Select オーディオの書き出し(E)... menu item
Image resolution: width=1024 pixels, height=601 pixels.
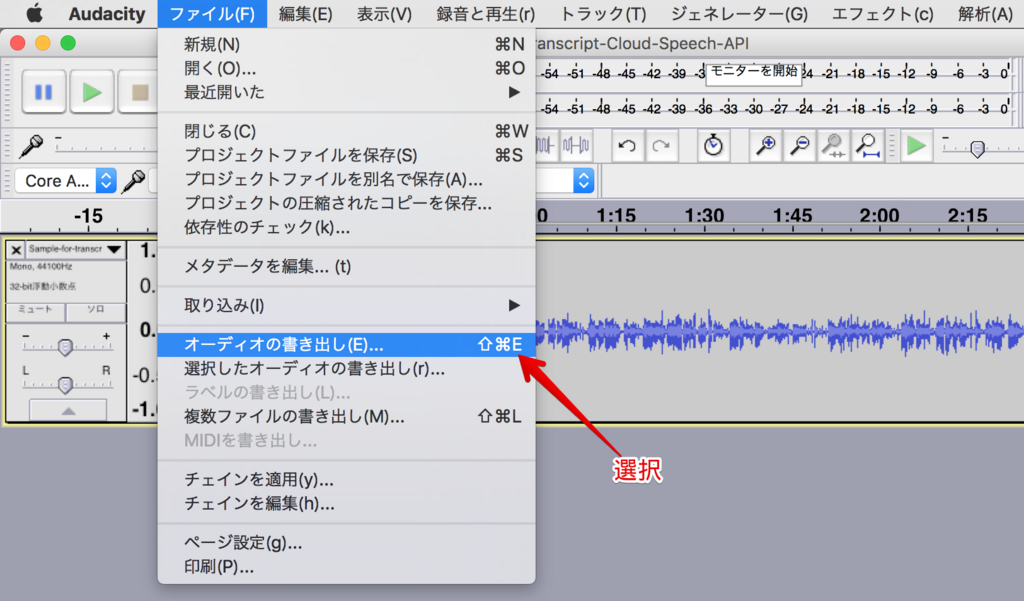[346, 344]
